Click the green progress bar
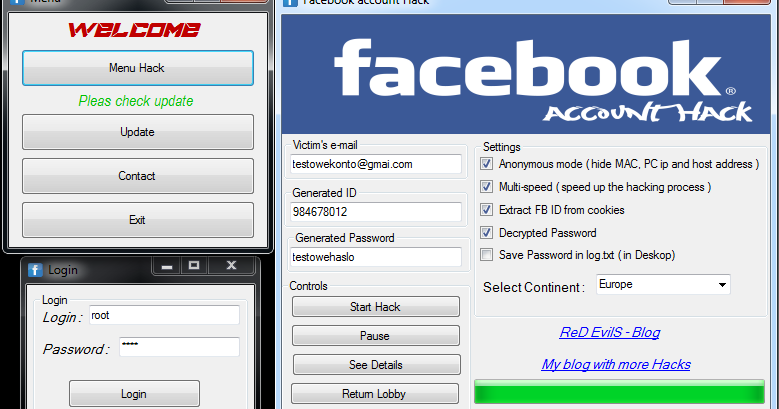 click(x=619, y=392)
